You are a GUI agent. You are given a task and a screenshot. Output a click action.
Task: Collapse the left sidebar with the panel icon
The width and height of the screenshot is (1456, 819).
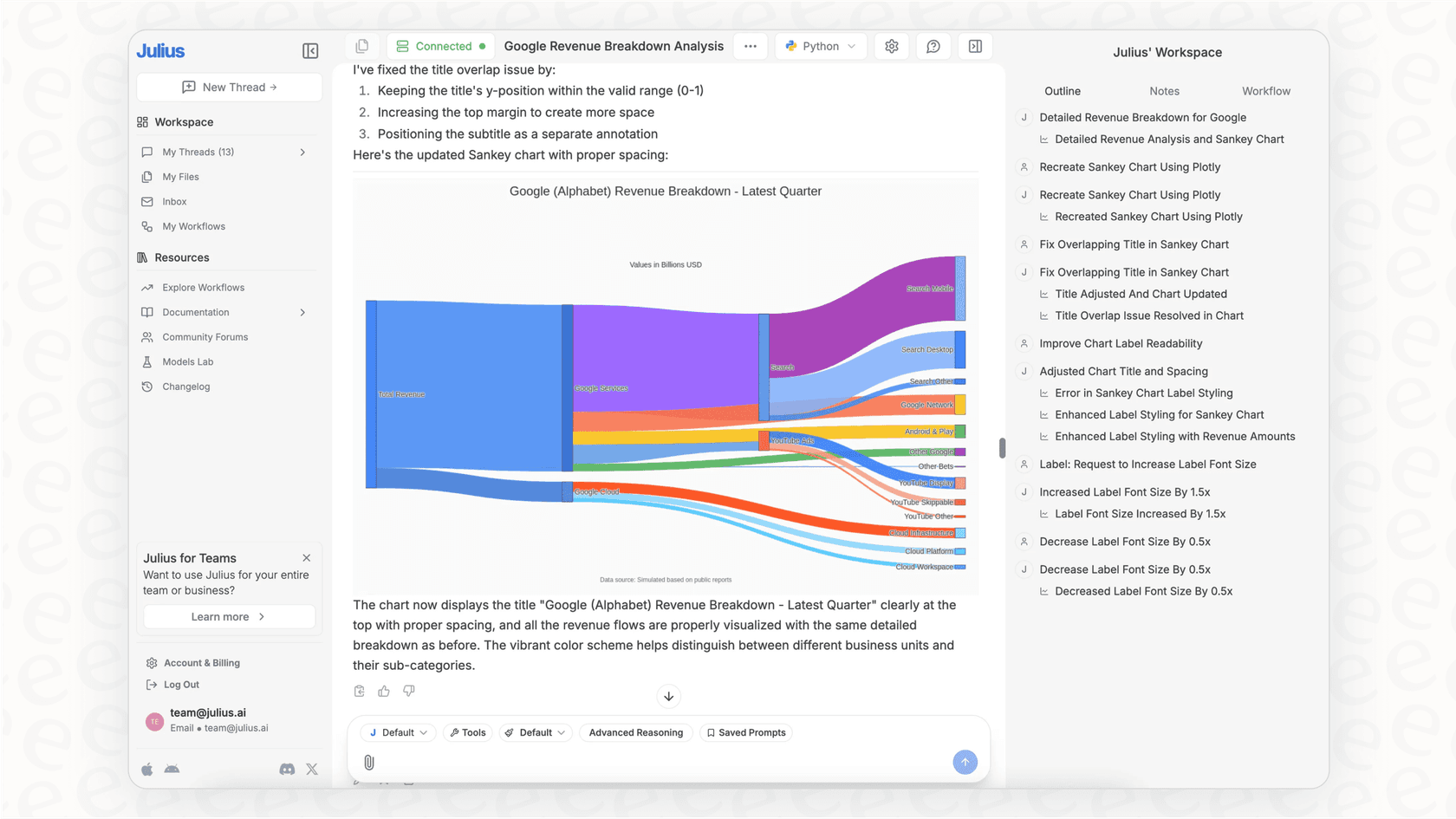(309, 50)
